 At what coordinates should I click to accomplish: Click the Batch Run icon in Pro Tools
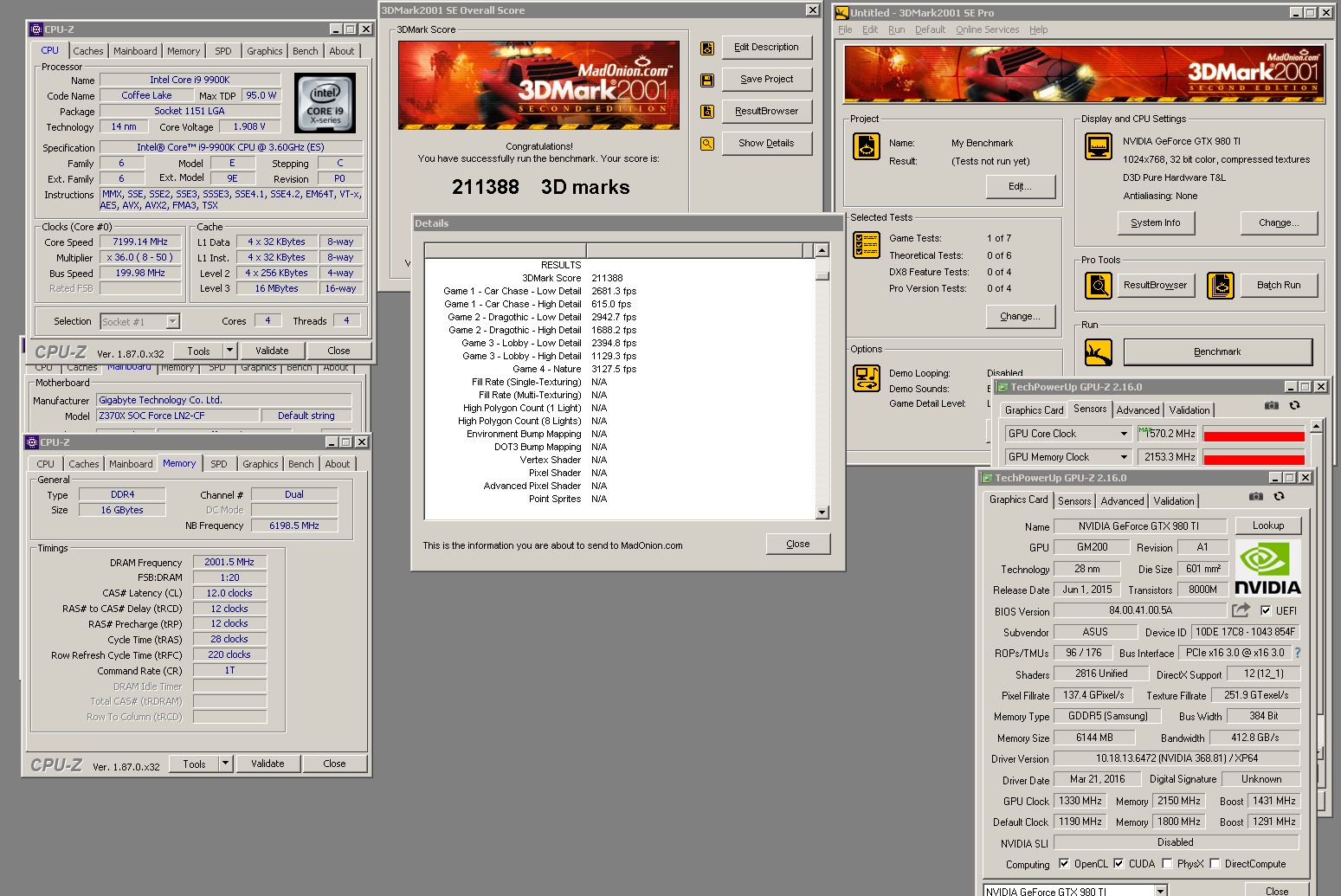[x=1221, y=285]
